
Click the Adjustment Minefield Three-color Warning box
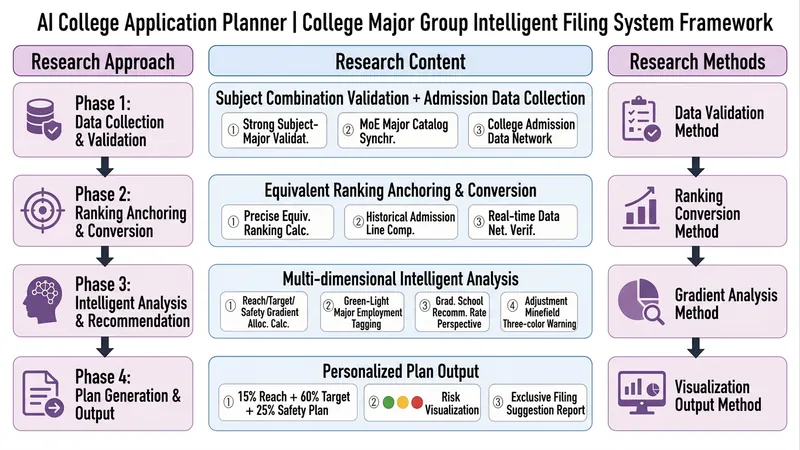539,312
